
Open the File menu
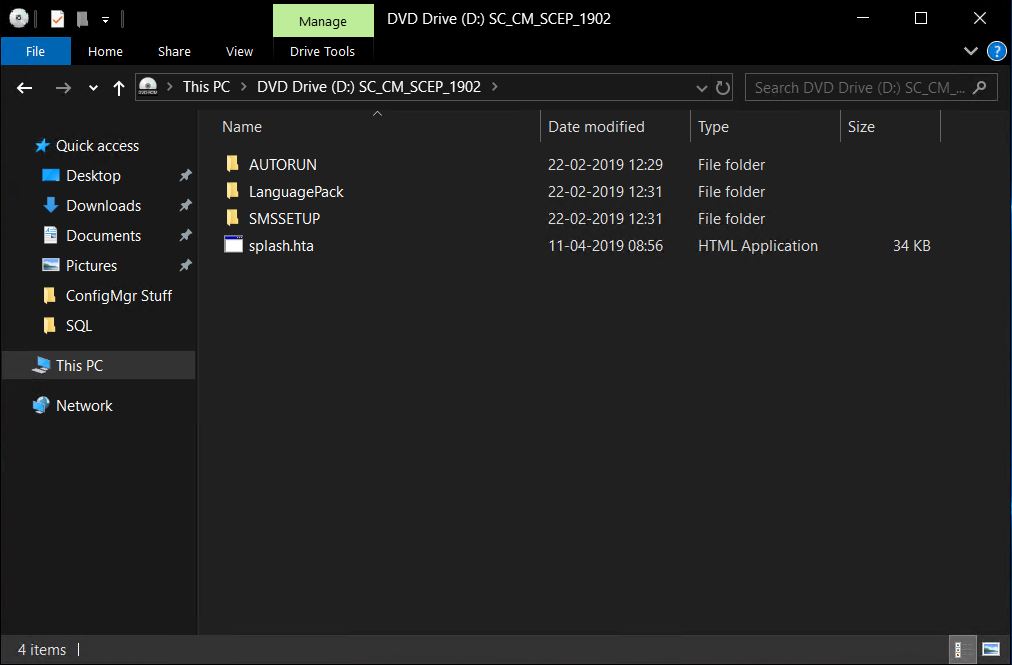(35, 51)
